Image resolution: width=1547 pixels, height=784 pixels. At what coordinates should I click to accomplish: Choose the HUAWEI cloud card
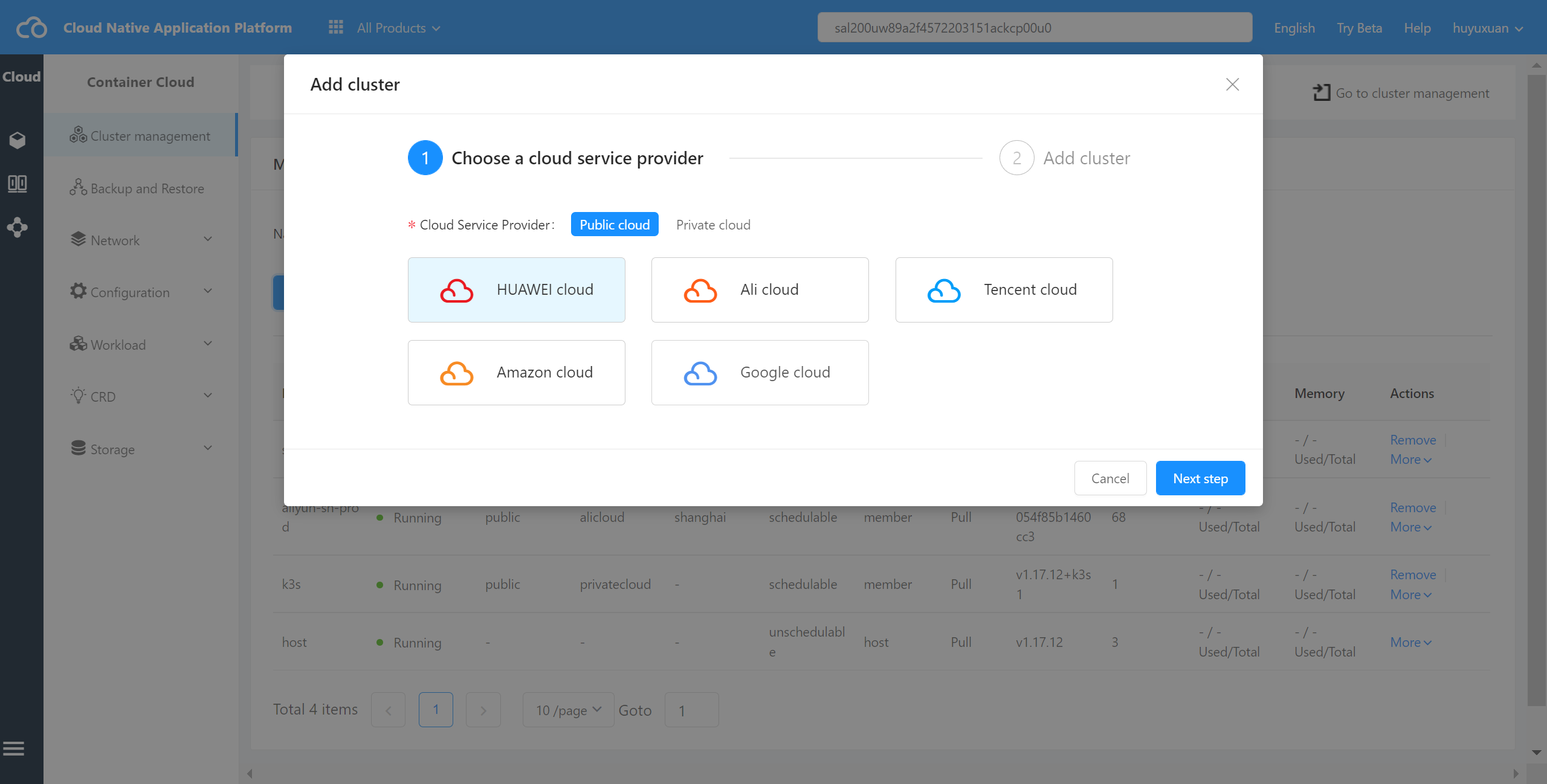tap(516, 290)
